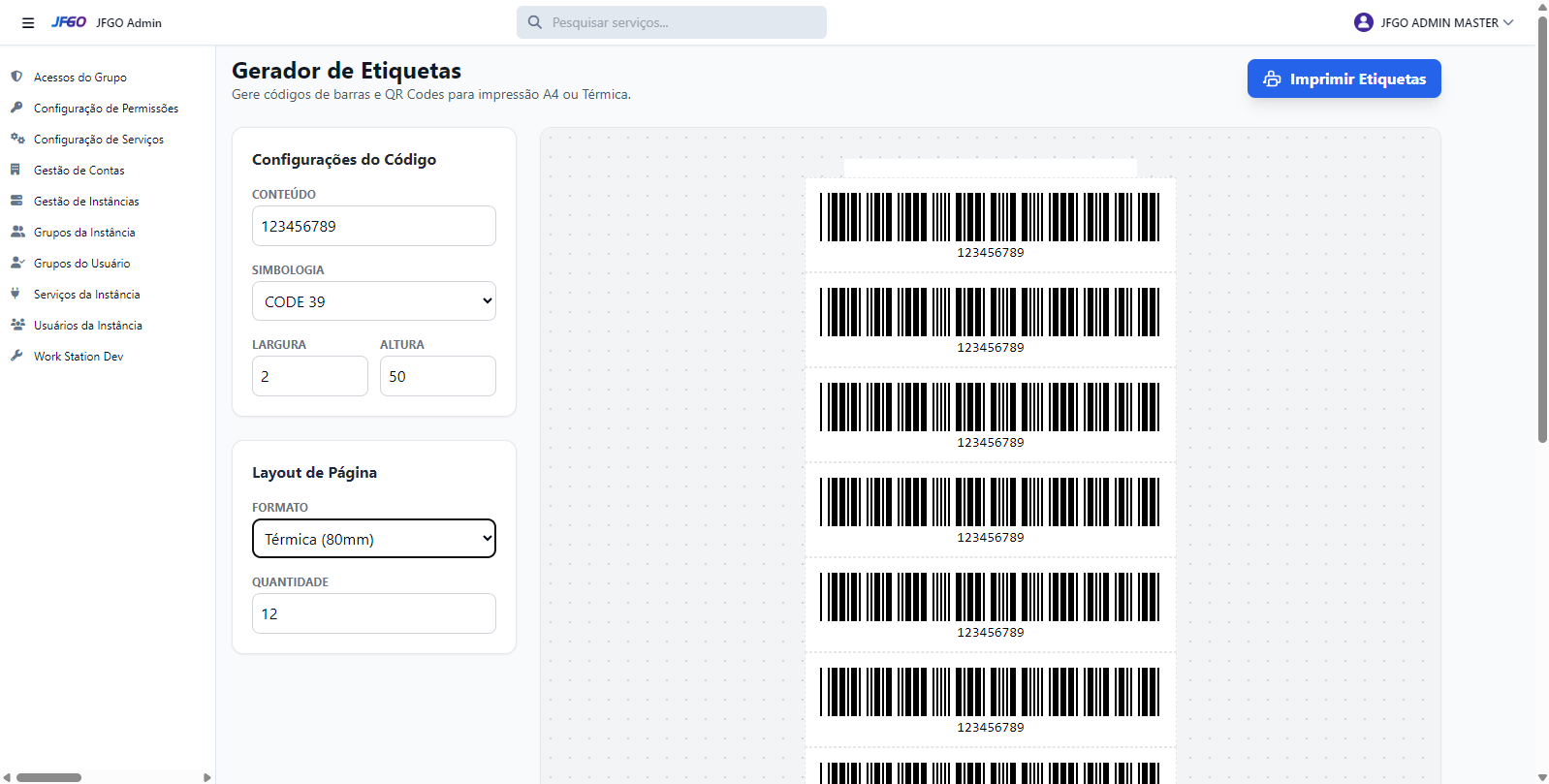The image size is (1549, 784).
Task: Click the gears icon for Configuração de Serviços
Action: tap(16, 139)
